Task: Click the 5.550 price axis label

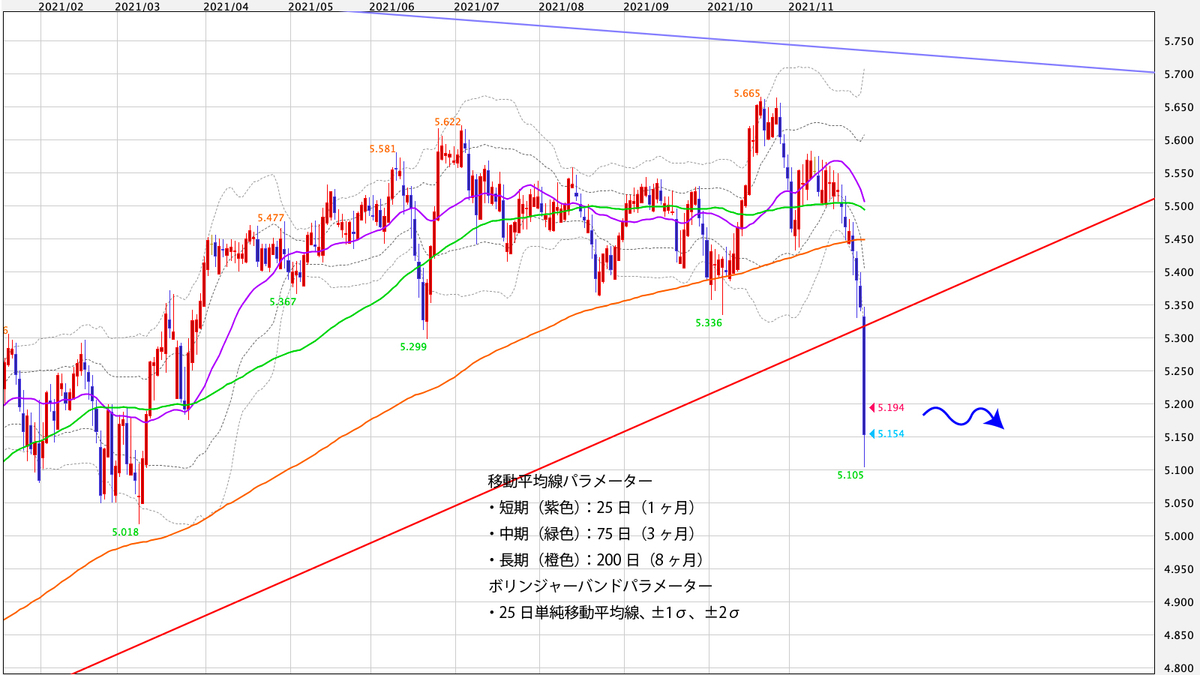Action: coord(1179,173)
